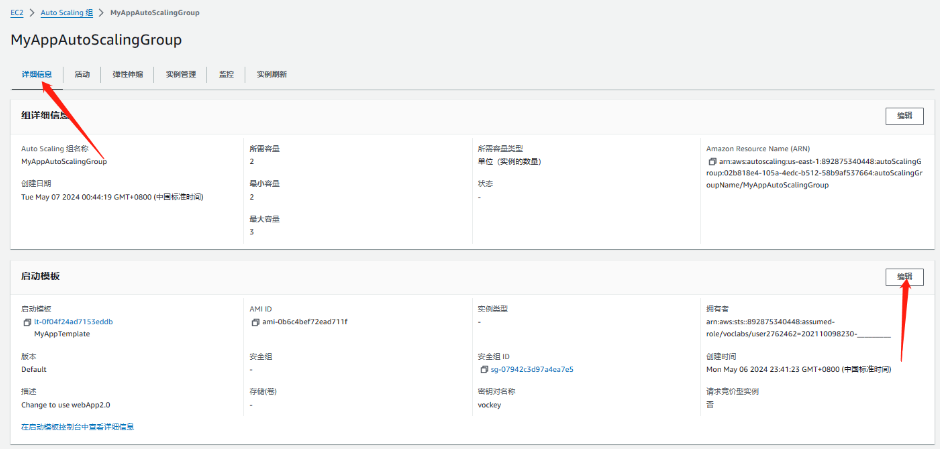Select the 监控 tab
This screenshot has width=940, height=449.
[226, 75]
